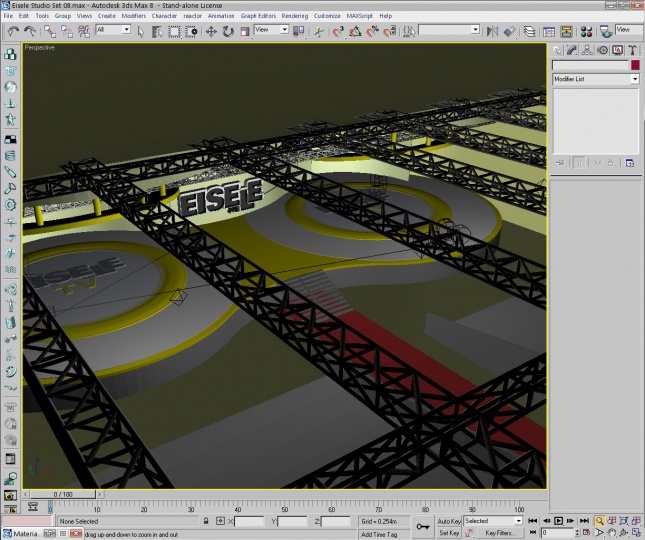This screenshot has width=645, height=540.
Task: Switch to the Hierarchy command panel tab
Action: (587, 51)
